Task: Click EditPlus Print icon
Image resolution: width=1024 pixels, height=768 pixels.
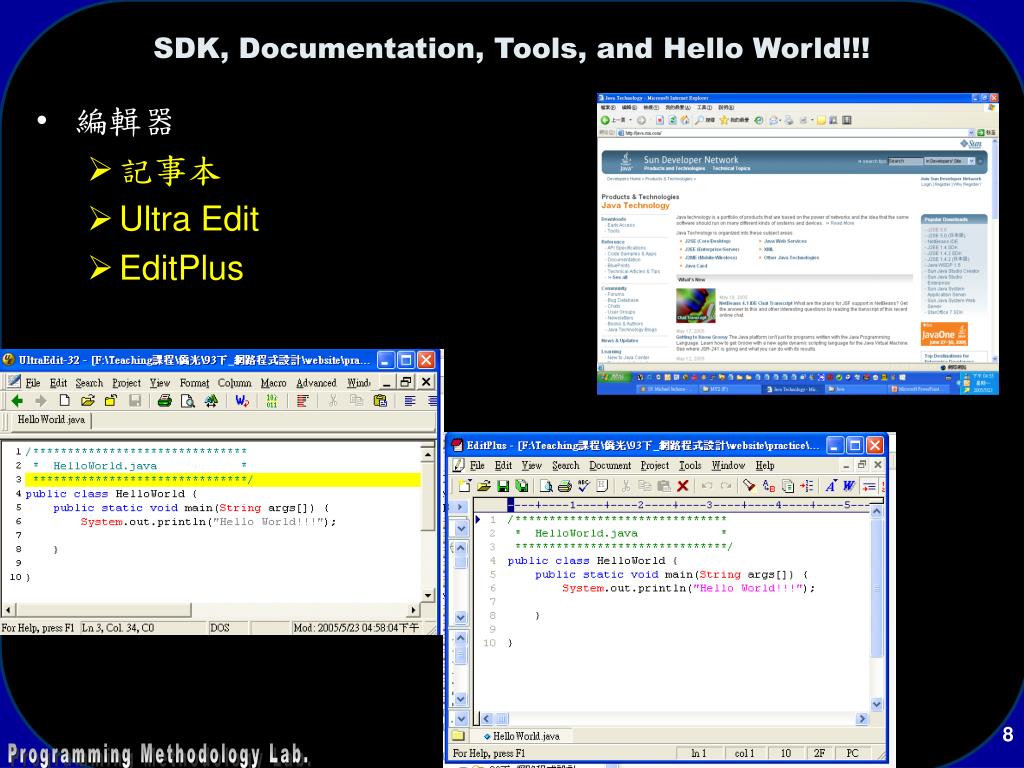Action: pyautogui.click(x=565, y=485)
